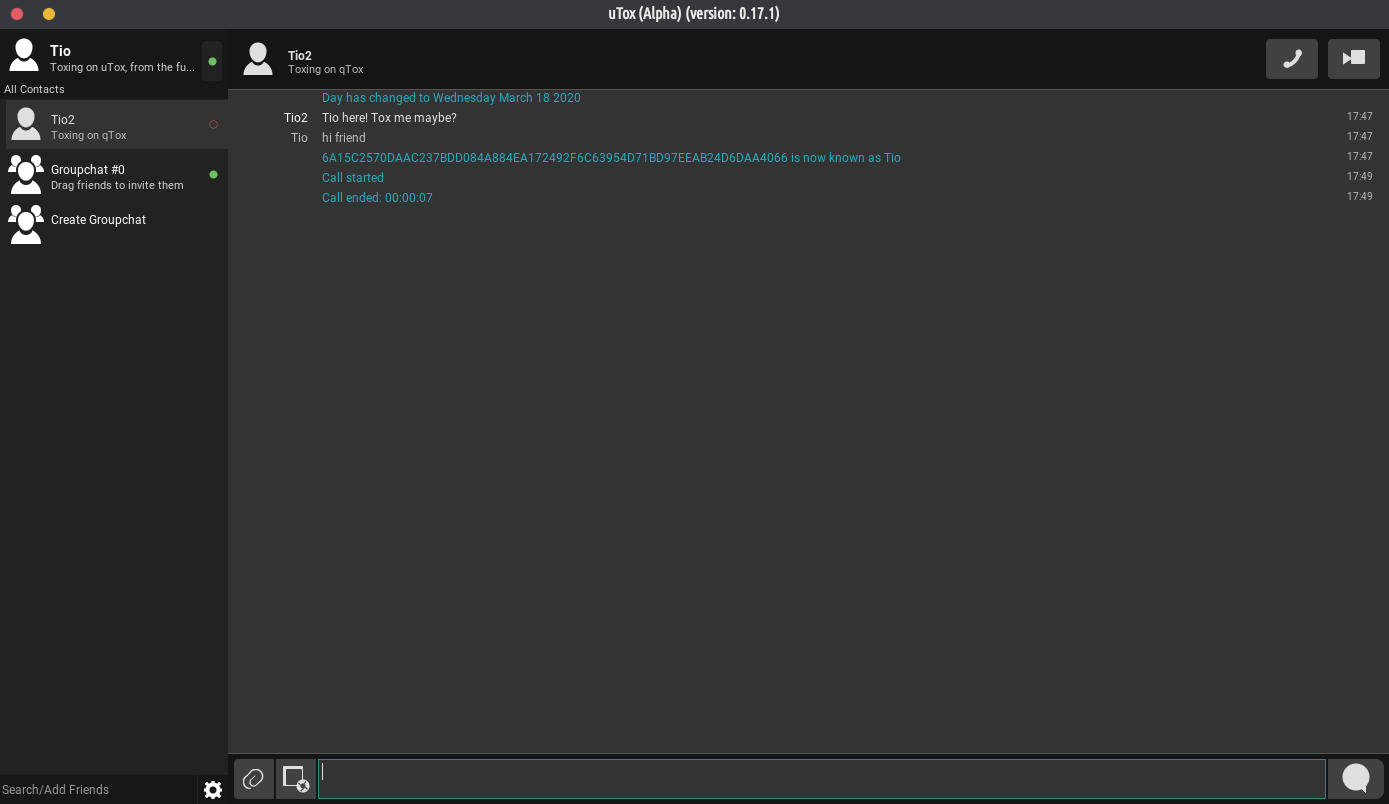Click the Tio2 name in the chat header

[x=300, y=56]
